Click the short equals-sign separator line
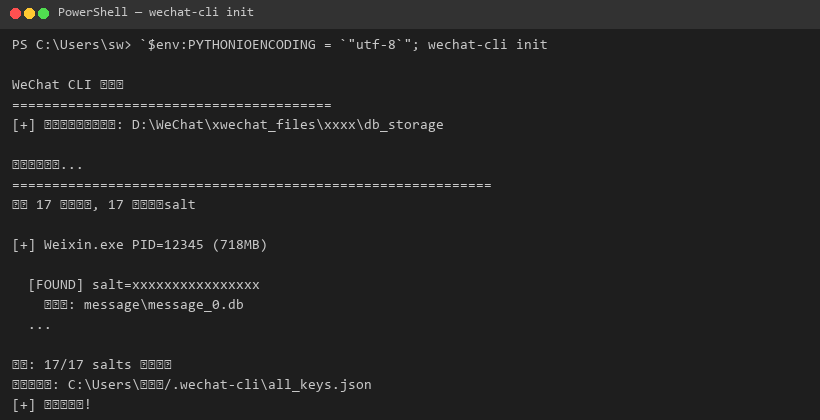The width and height of the screenshot is (820, 420). point(171,105)
